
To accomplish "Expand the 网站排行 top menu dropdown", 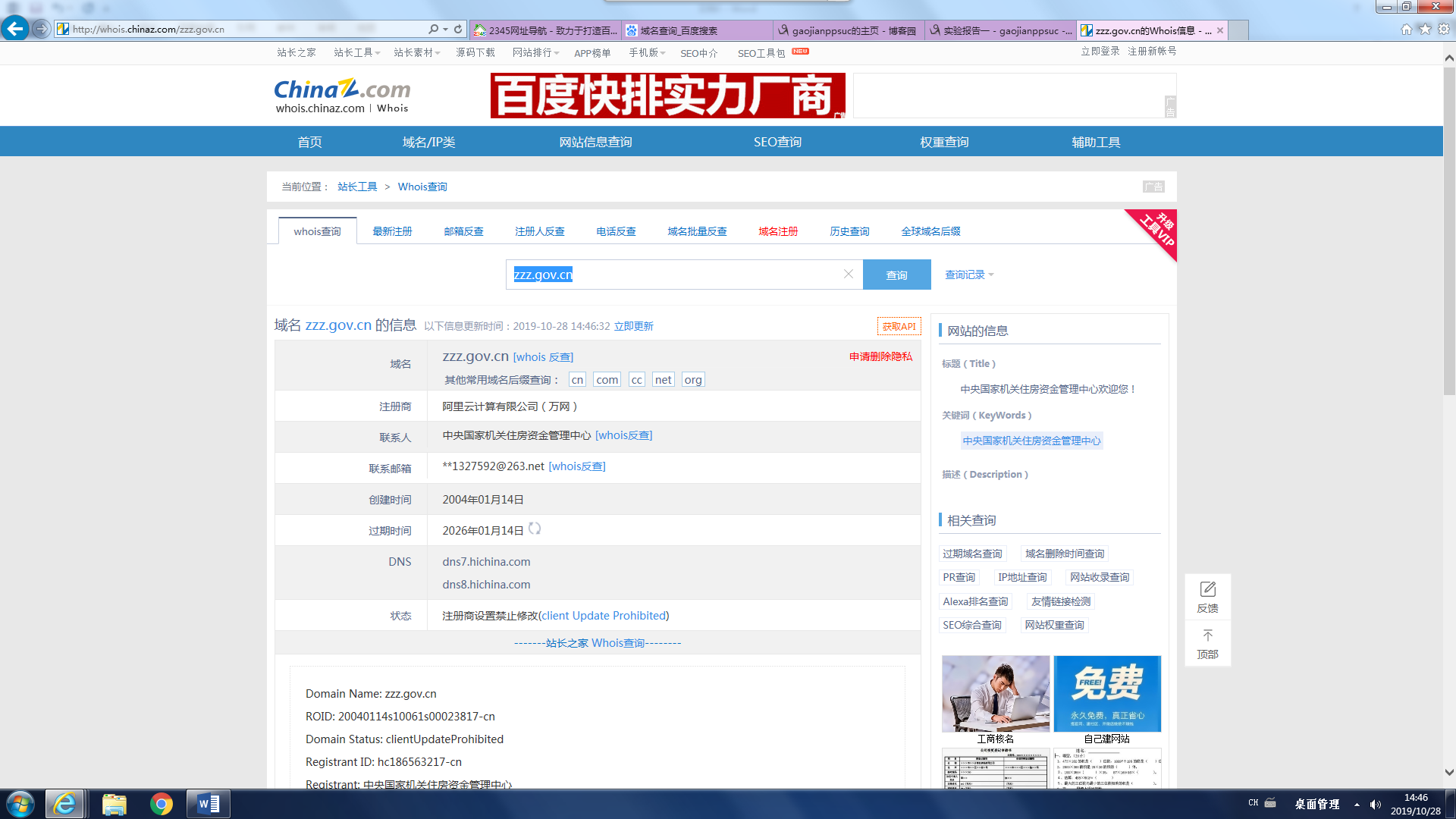I will pyautogui.click(x=535, y=52).
